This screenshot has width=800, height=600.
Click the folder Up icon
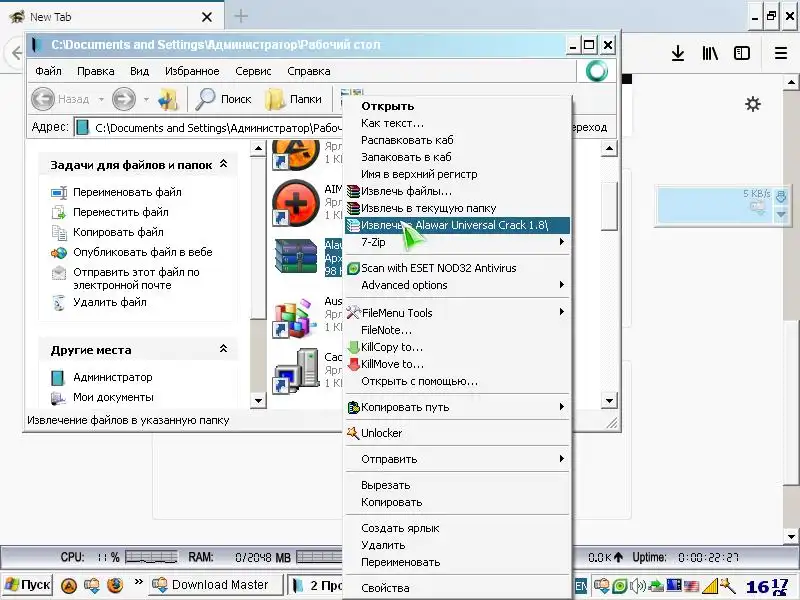[168, 99]
